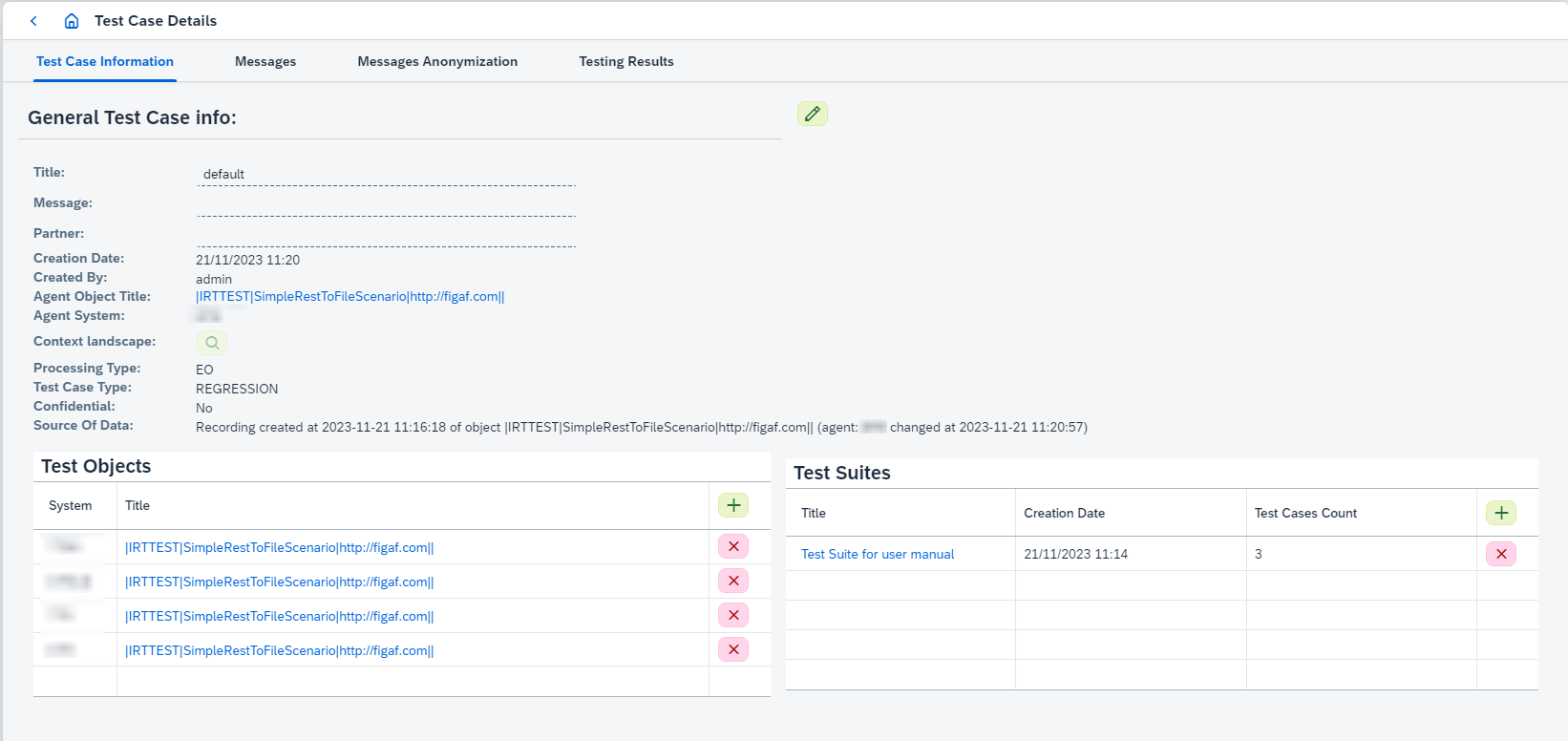This screenshot has height=741, width=1568.
Task: Select the Source Of Data recording text
Action: 642,427
